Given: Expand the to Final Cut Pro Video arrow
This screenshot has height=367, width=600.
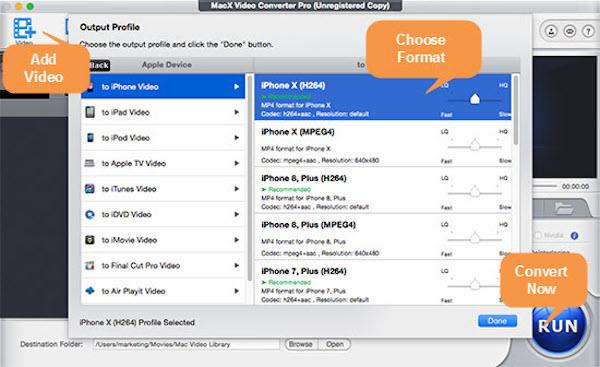Looking at the screenshot, I should [x=236, y=265].
